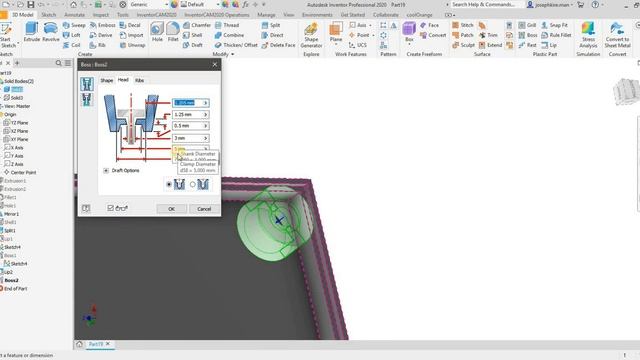Image resolution: width=640 pixels, height=360 pixels.
Task: Apply the Shell tool
Action: [x=193, y=35]
